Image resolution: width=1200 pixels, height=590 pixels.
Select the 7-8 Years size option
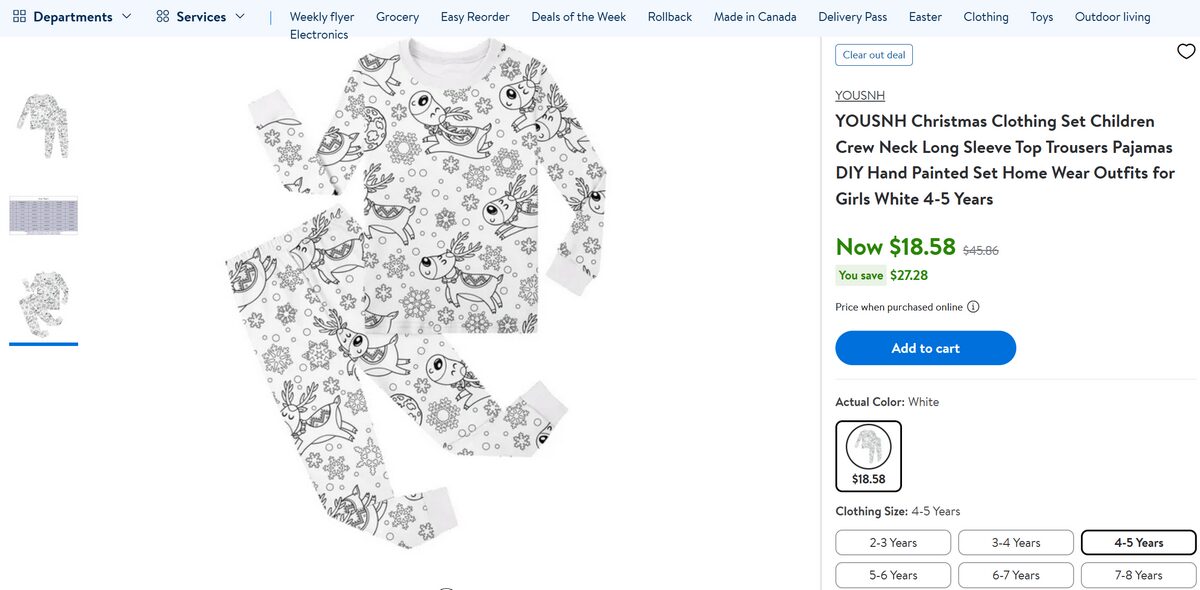(1139, 575)
